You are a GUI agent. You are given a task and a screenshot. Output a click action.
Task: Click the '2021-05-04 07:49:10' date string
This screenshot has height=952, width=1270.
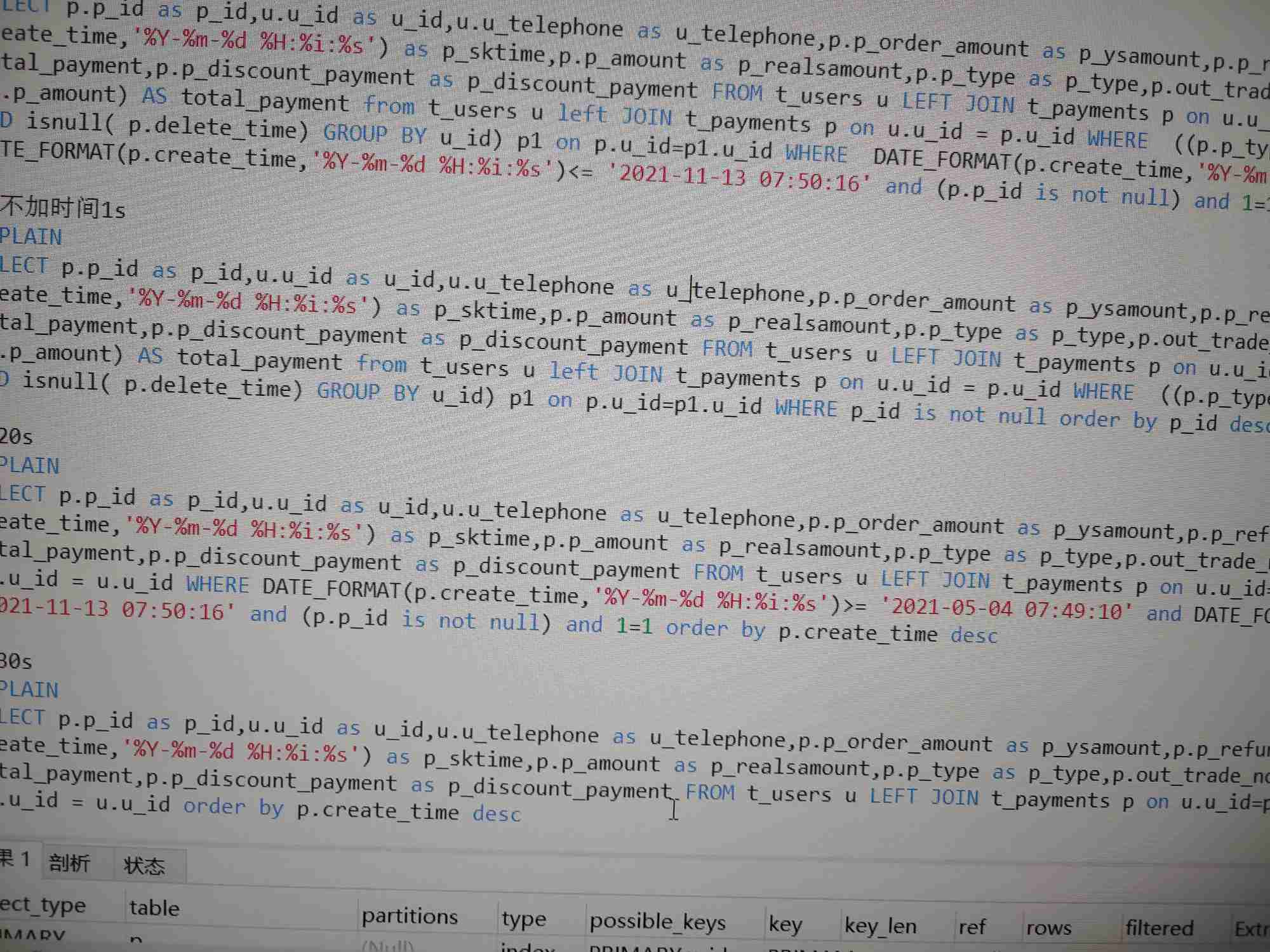(x=1006, y=609)
